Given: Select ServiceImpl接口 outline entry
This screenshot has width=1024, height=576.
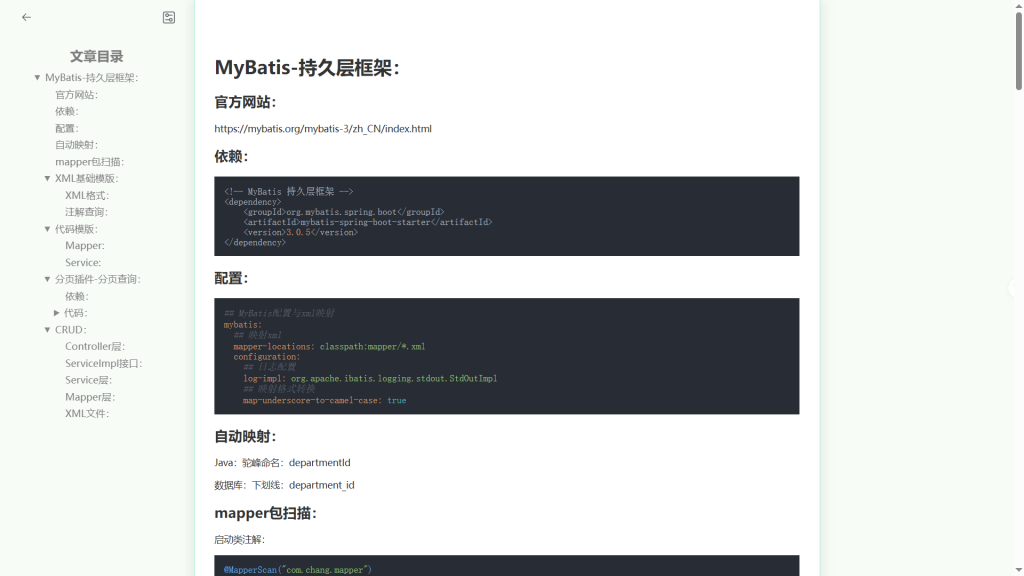Looking at the screenshot, I should point(103,364).
